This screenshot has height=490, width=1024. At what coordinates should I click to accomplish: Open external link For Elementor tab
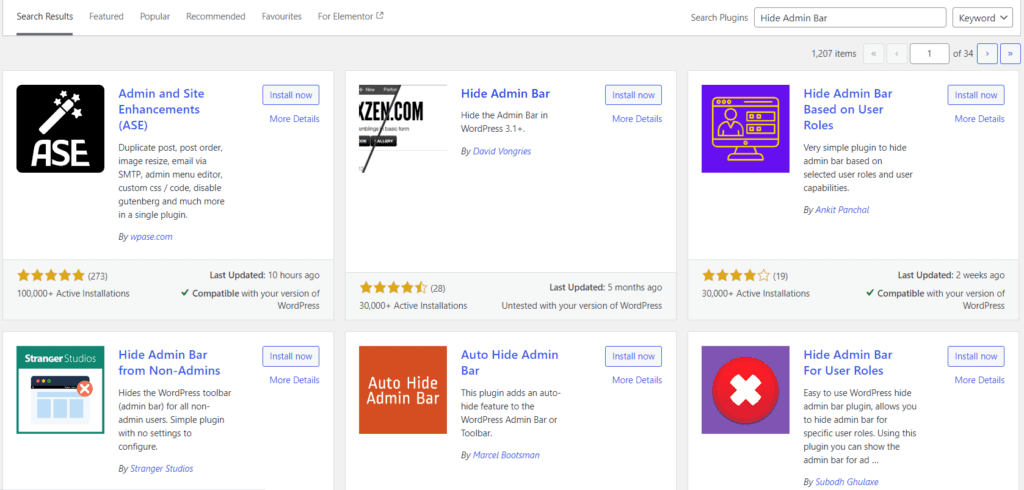351,16
